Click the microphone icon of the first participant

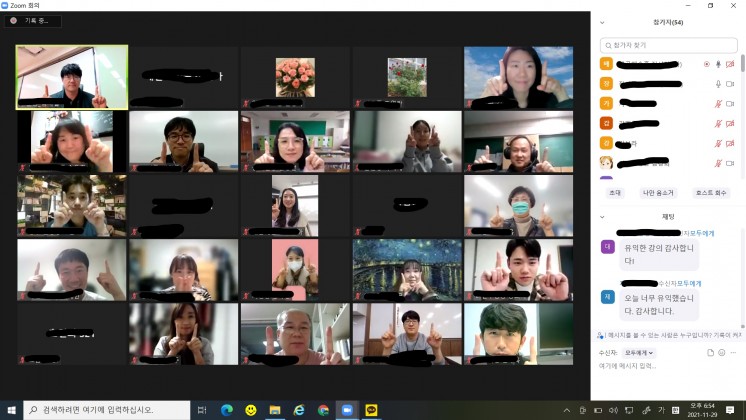click(718, 64)
